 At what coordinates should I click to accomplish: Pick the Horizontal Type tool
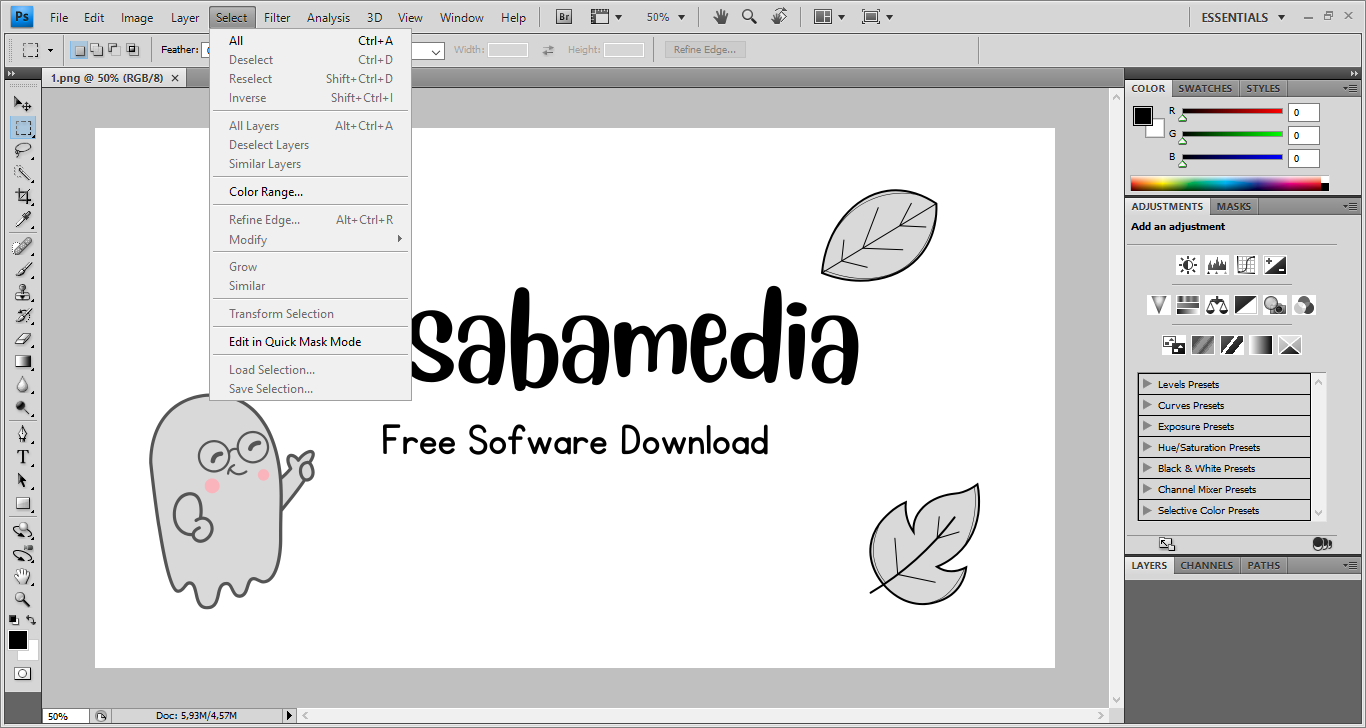(23, 457)
